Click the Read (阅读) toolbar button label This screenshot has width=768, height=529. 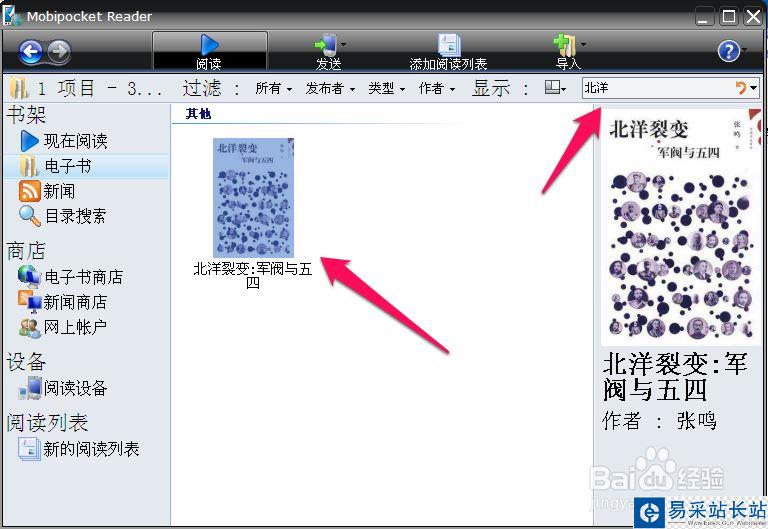pos(209,64)
